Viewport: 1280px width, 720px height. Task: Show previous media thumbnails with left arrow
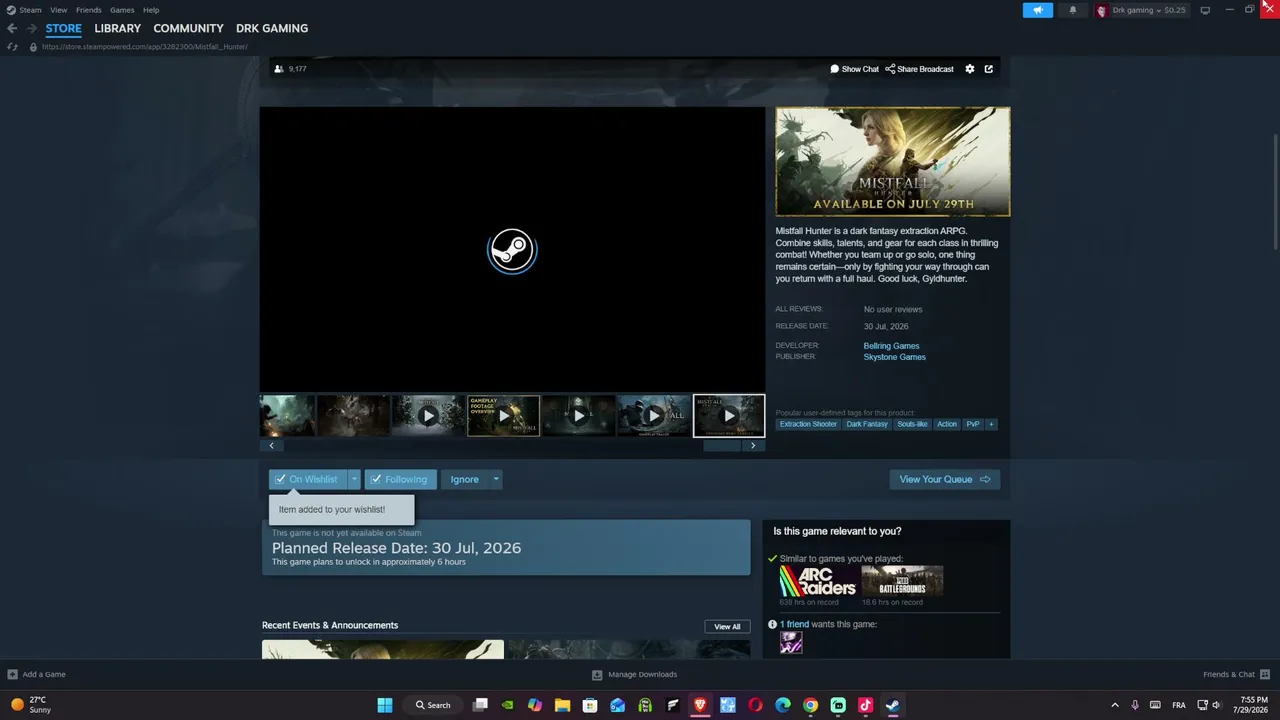271,446
